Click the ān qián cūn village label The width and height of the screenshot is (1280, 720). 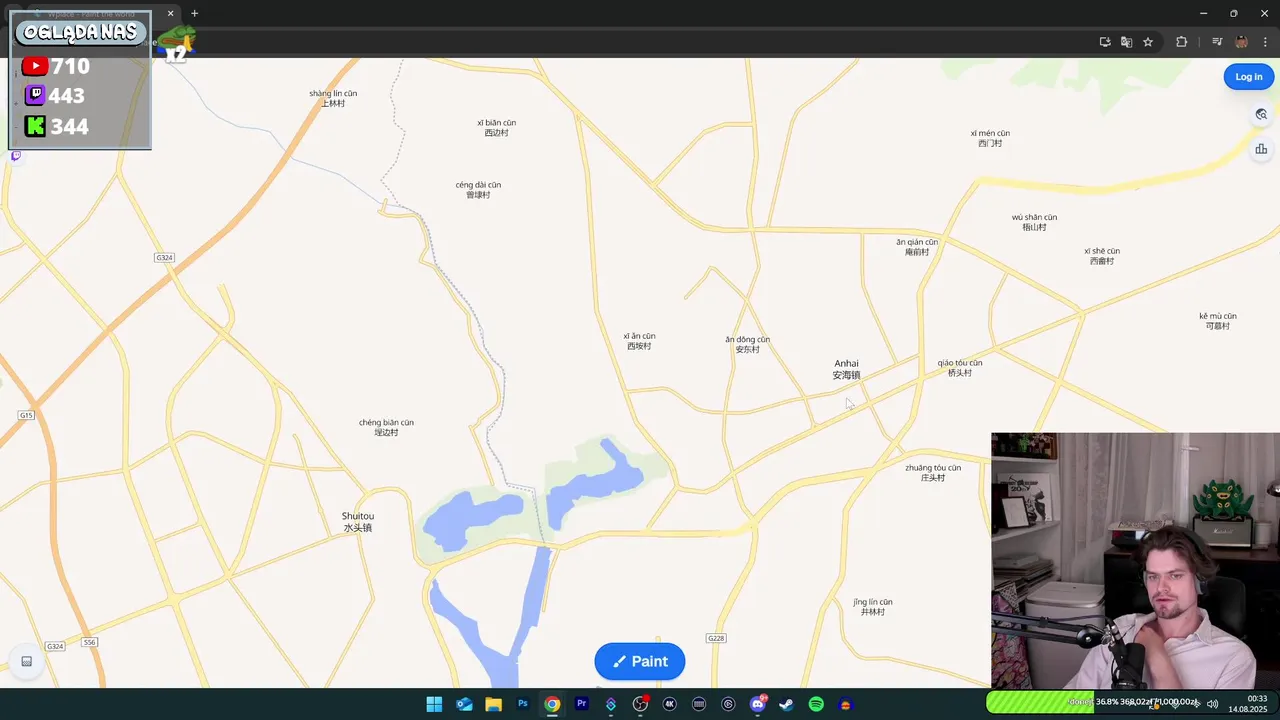pyautogui.click(x=917, y=246)
